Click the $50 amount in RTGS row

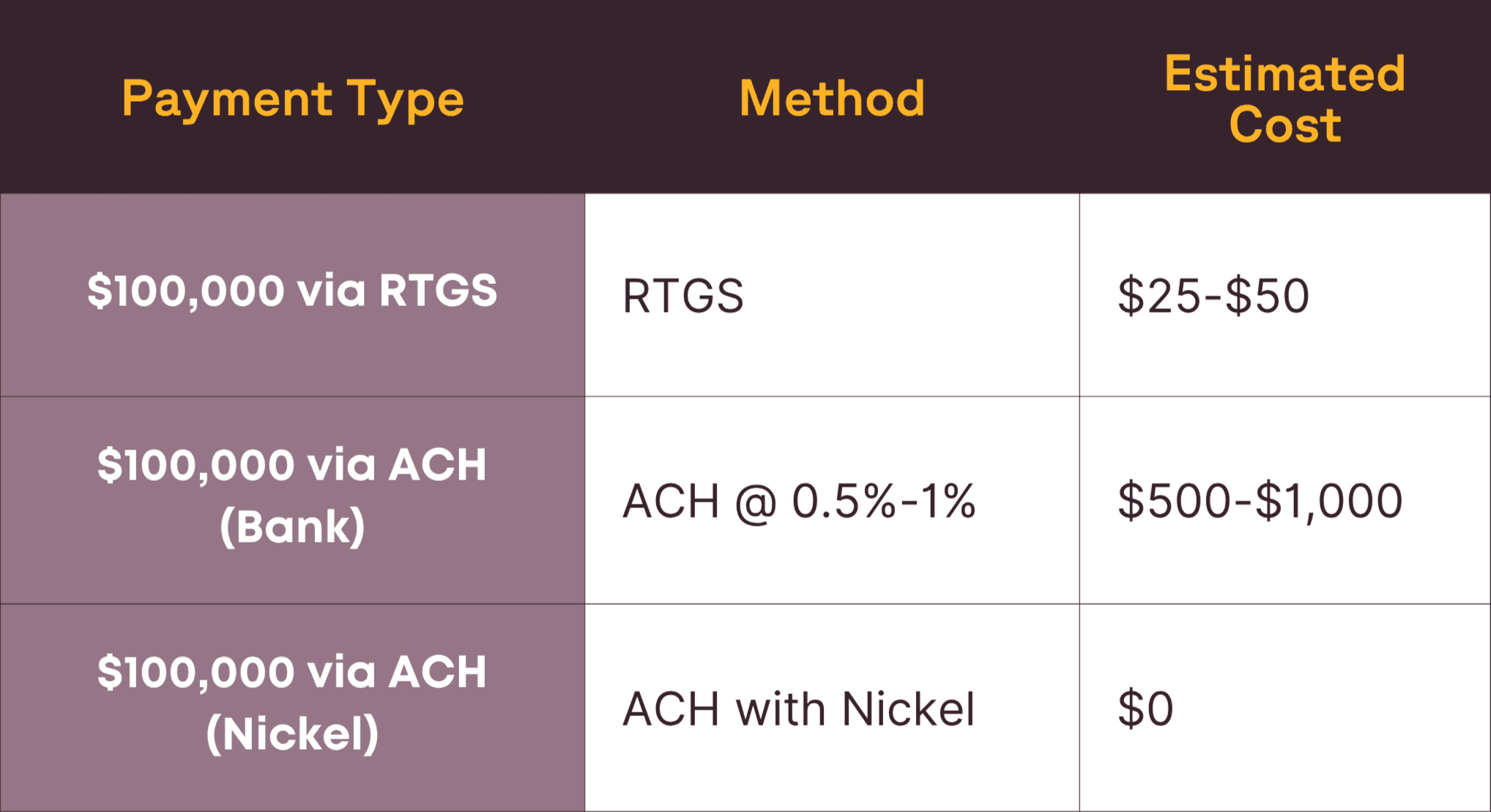pos(1268,296)
